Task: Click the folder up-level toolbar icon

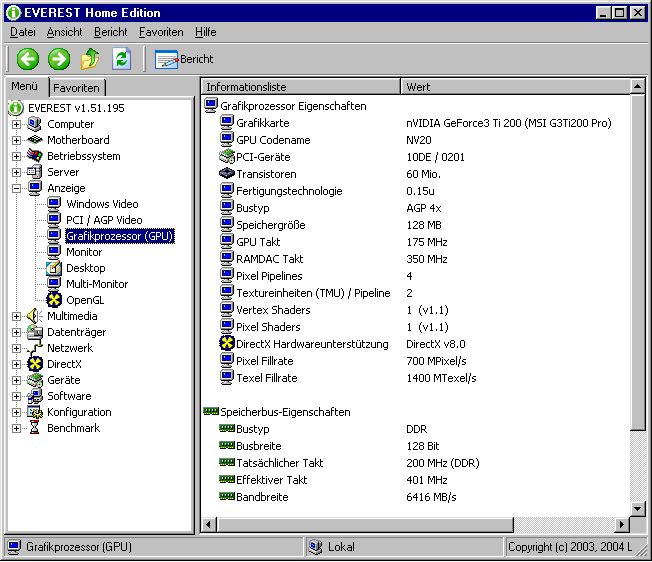Action: 90,59
